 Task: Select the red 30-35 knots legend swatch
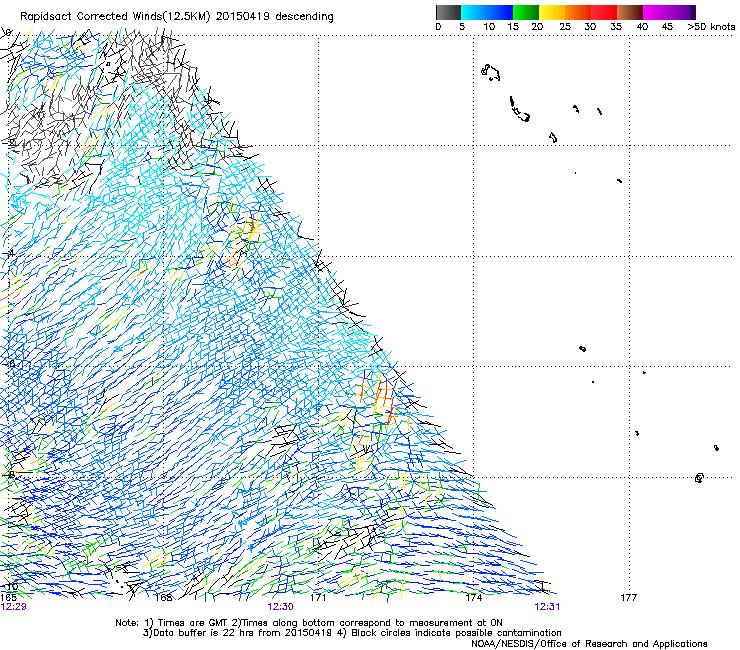coord(604,12)
